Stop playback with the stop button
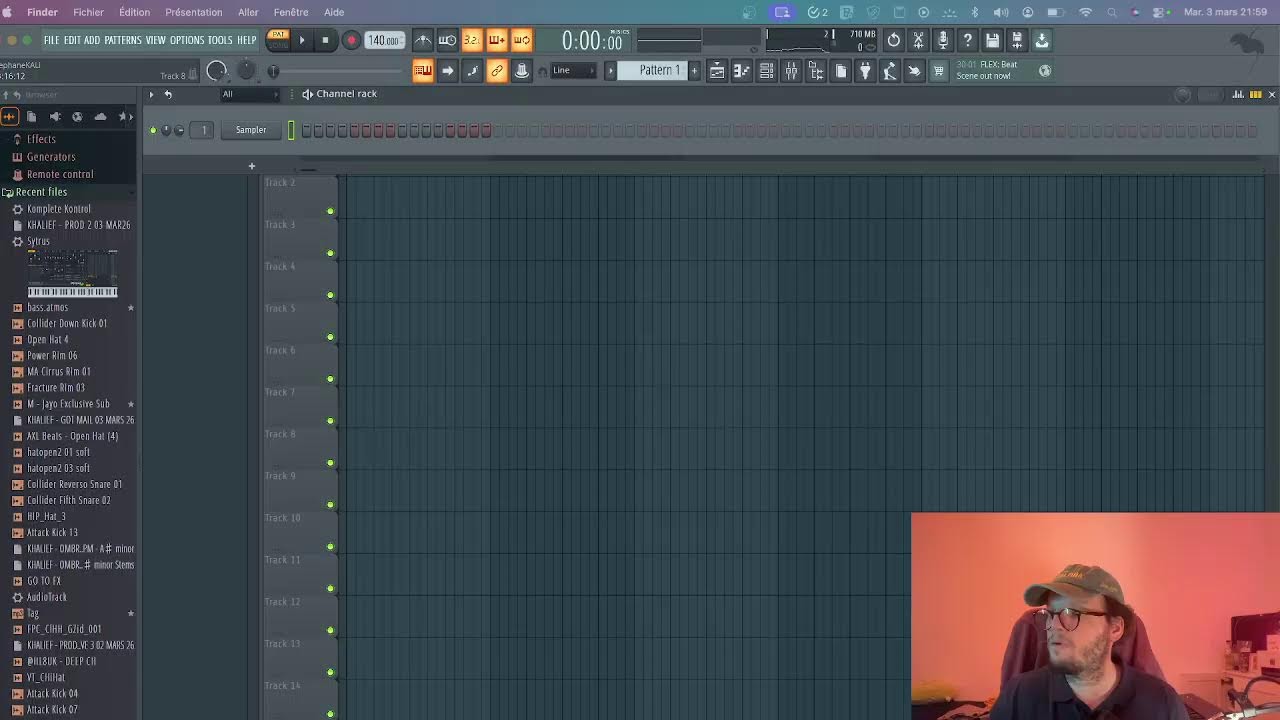The image size is (1280, 720). (325, 40)
